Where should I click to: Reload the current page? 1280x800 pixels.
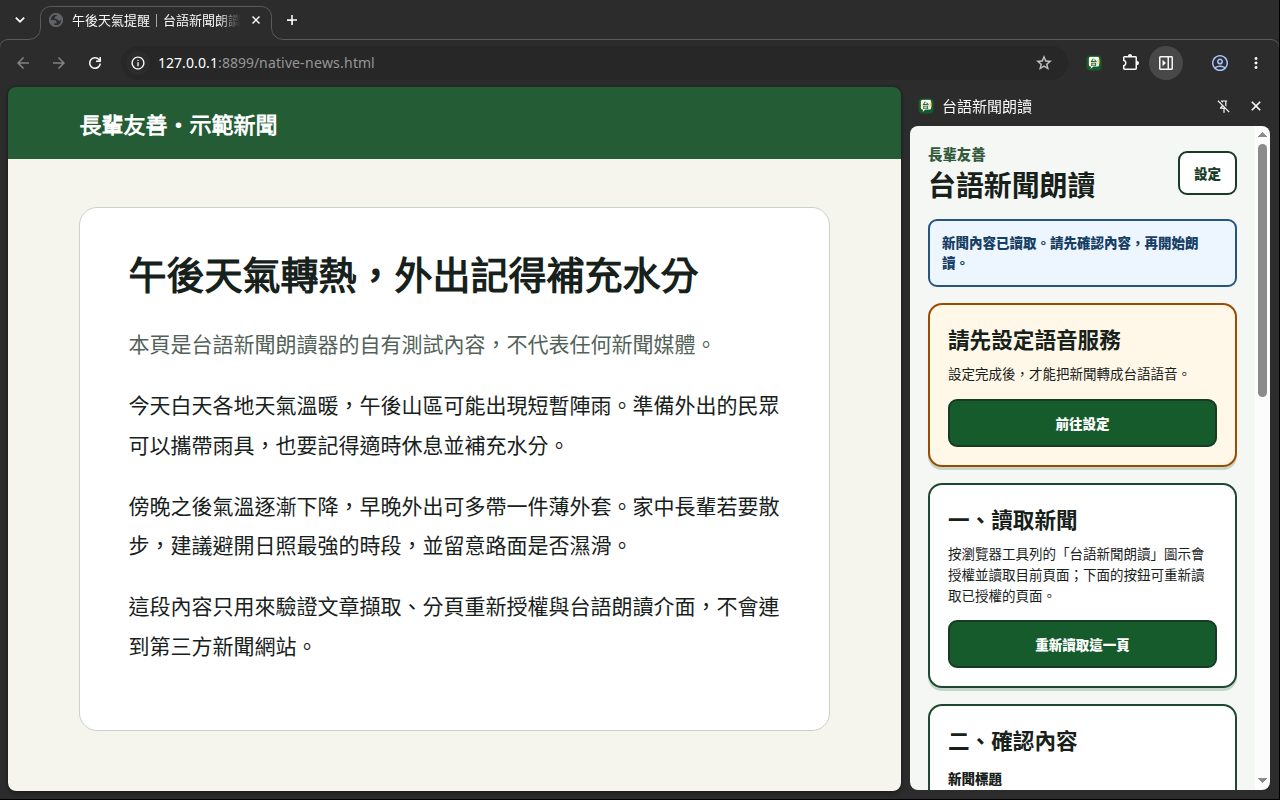tap(95, 63)
